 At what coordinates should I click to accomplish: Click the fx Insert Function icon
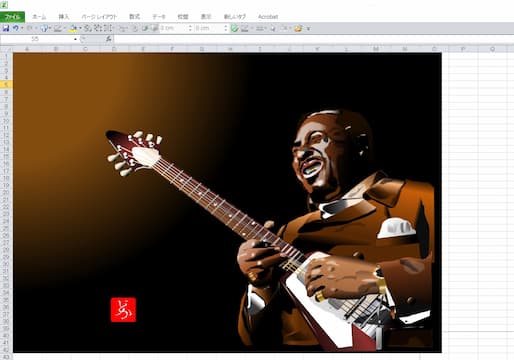click(x=108, y=39)
